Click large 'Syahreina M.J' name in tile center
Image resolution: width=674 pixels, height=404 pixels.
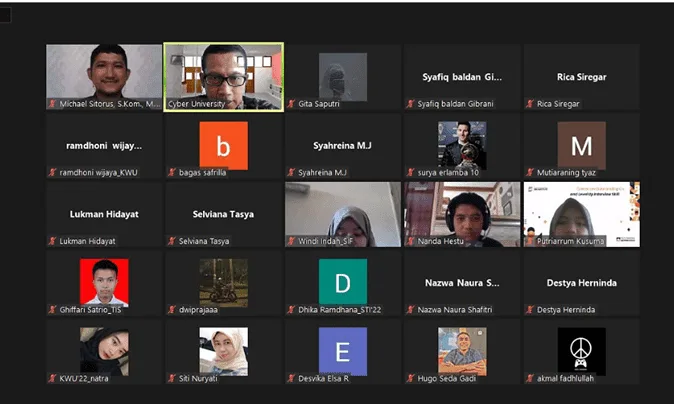click(x=343, y=146)
